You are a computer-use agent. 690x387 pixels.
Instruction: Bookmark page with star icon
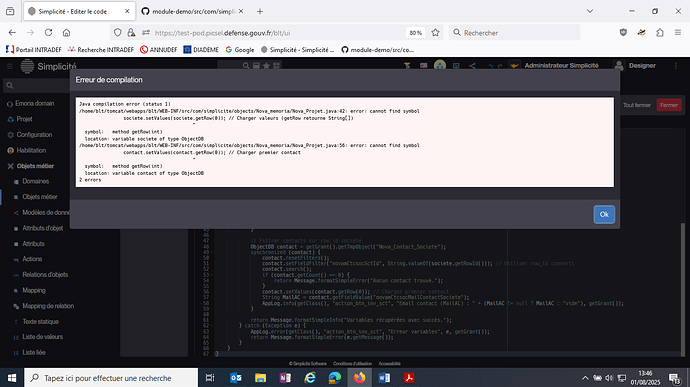(435, 33)
